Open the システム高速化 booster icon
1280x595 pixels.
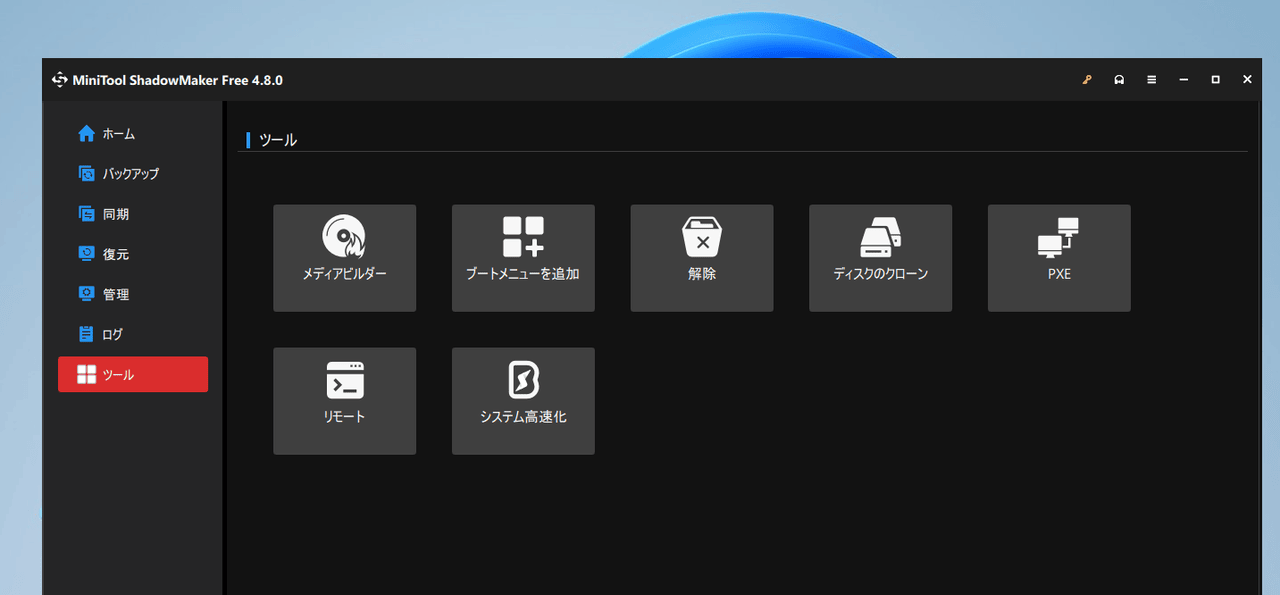point(523,381)
